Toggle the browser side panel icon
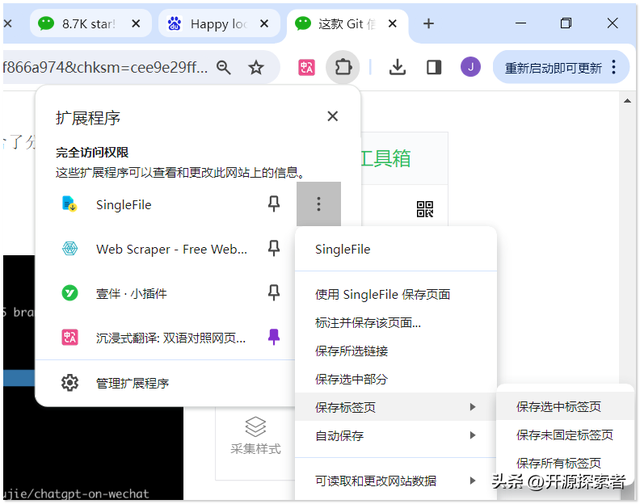 [x=434, y=67]
